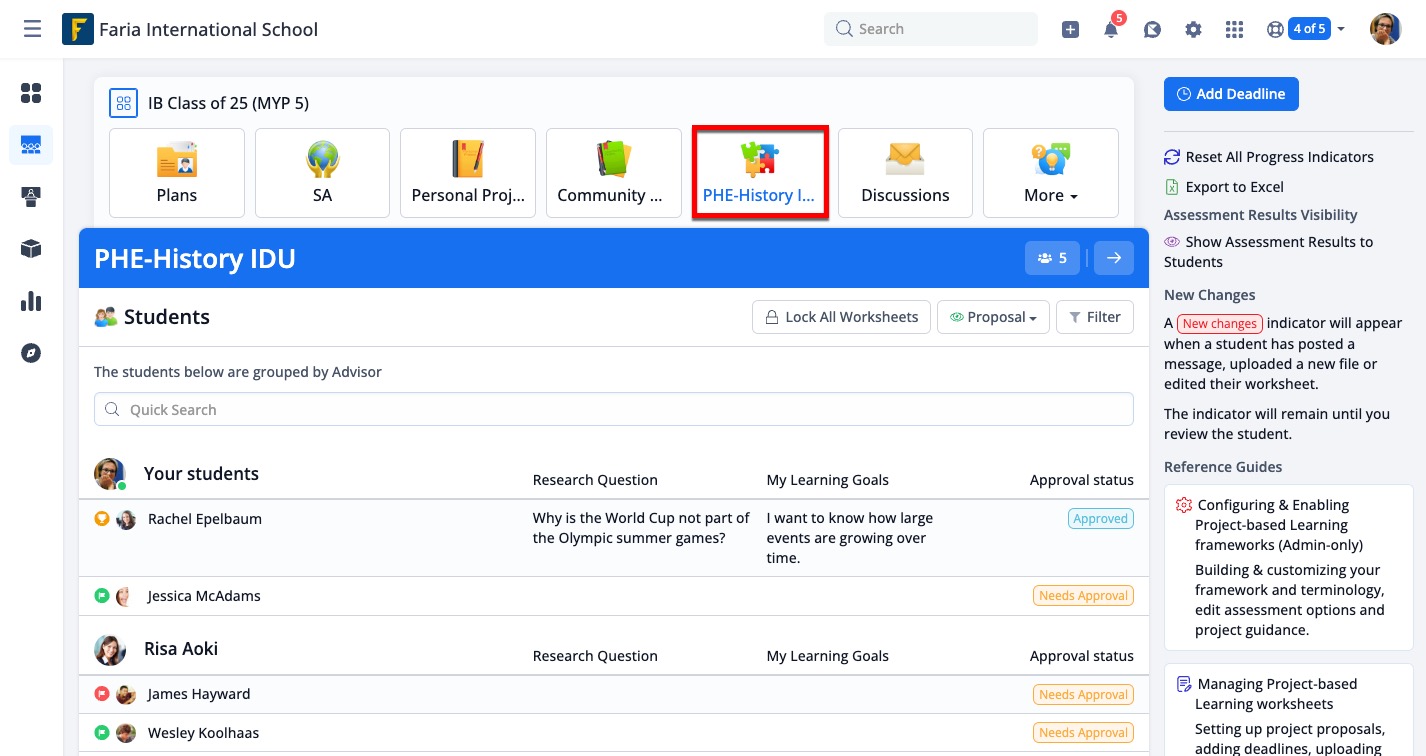Click the Add Deadline button
Image resolution: width=1426 pixels, height=756 pixels.
coord(1230,94)
